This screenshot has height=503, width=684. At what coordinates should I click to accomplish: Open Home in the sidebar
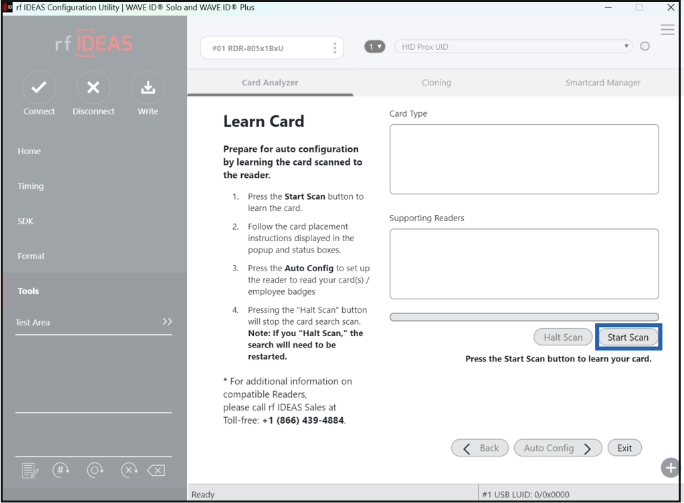click(29, 151)
